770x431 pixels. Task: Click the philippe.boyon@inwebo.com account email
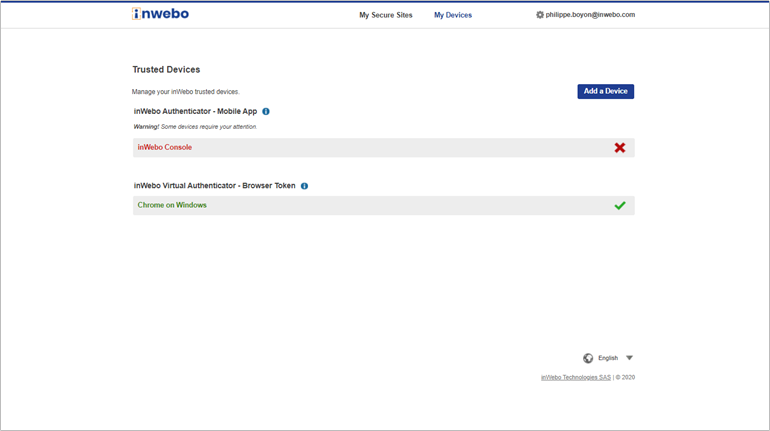590,15
